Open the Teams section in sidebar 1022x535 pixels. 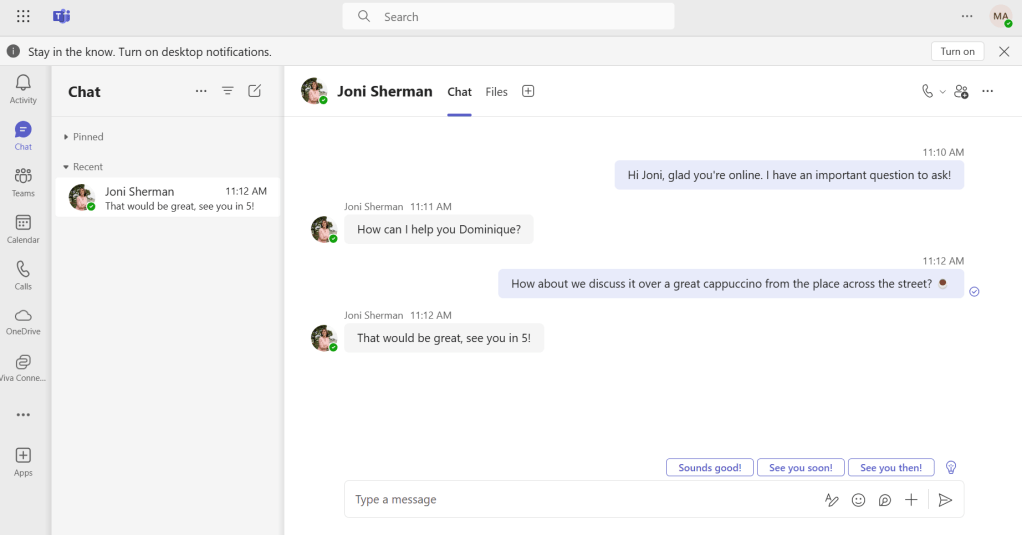point(23,181)
